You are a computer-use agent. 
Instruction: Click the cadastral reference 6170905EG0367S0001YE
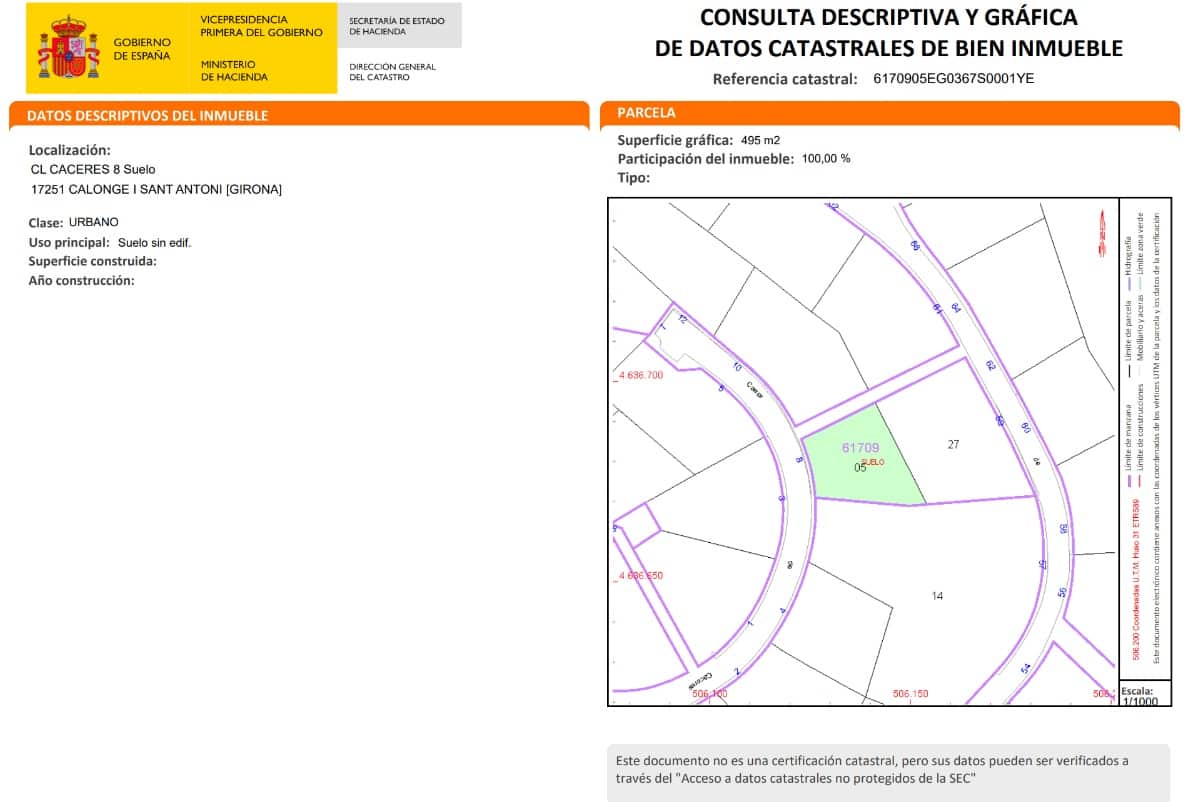click(953, 77)
